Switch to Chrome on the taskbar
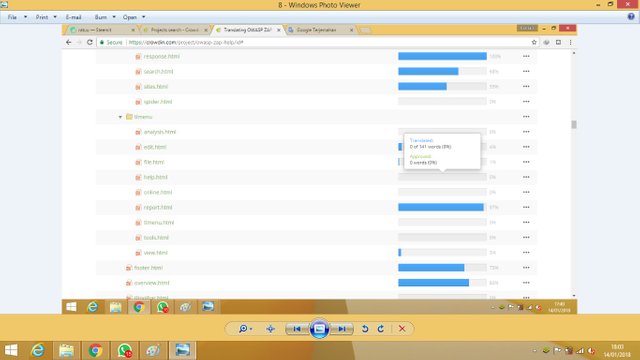The image size is (640, 360). [96, 350]
